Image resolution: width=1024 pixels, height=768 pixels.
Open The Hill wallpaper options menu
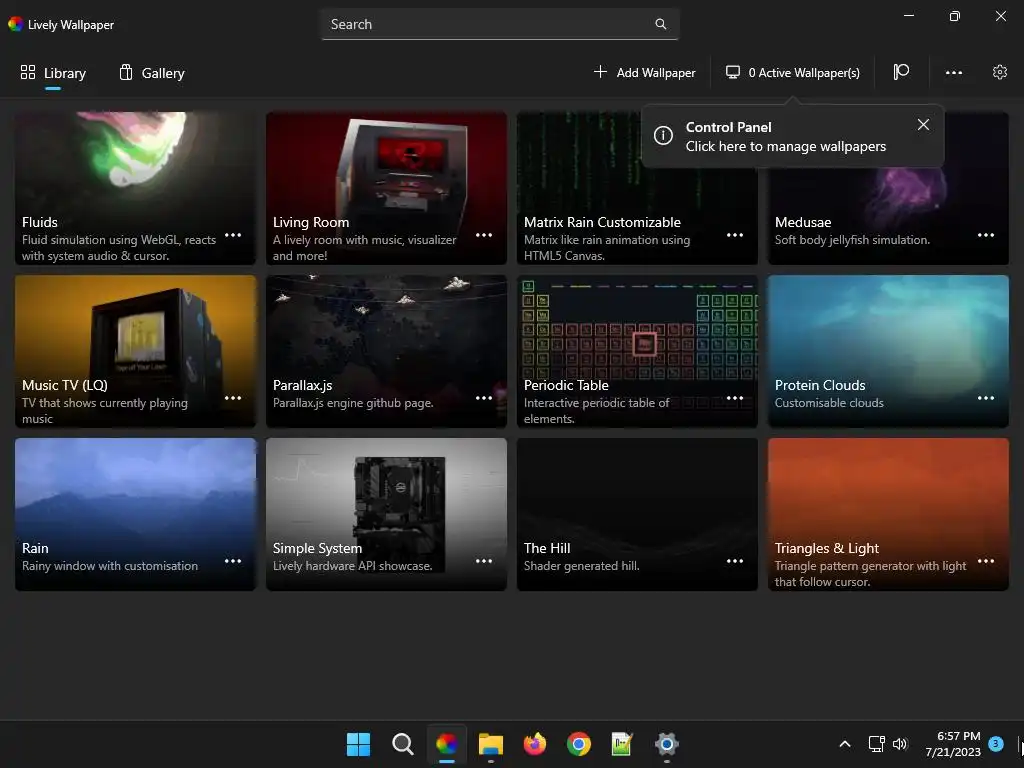735,561
